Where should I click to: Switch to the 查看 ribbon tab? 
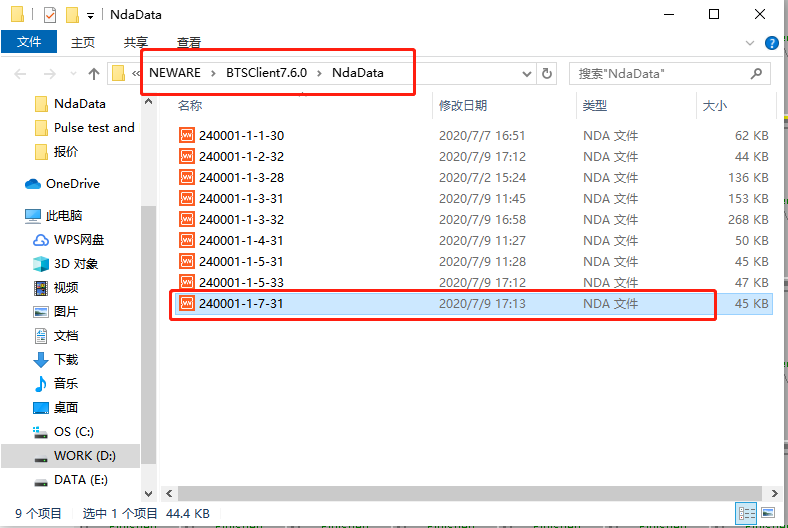[x=189, y=43]
